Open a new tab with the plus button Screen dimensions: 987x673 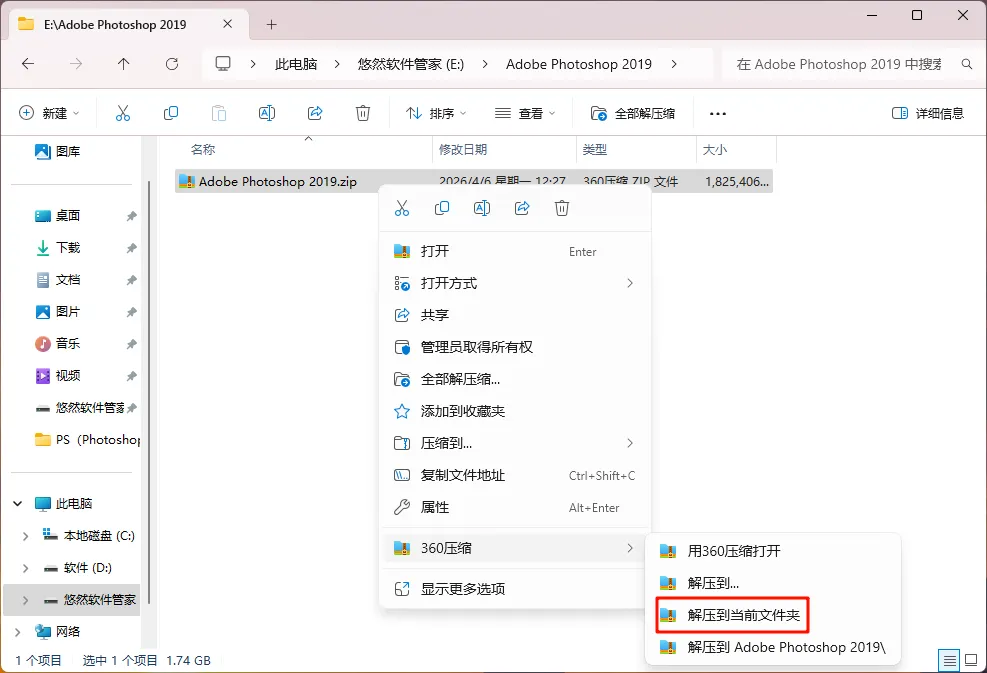tap(271, 25)
